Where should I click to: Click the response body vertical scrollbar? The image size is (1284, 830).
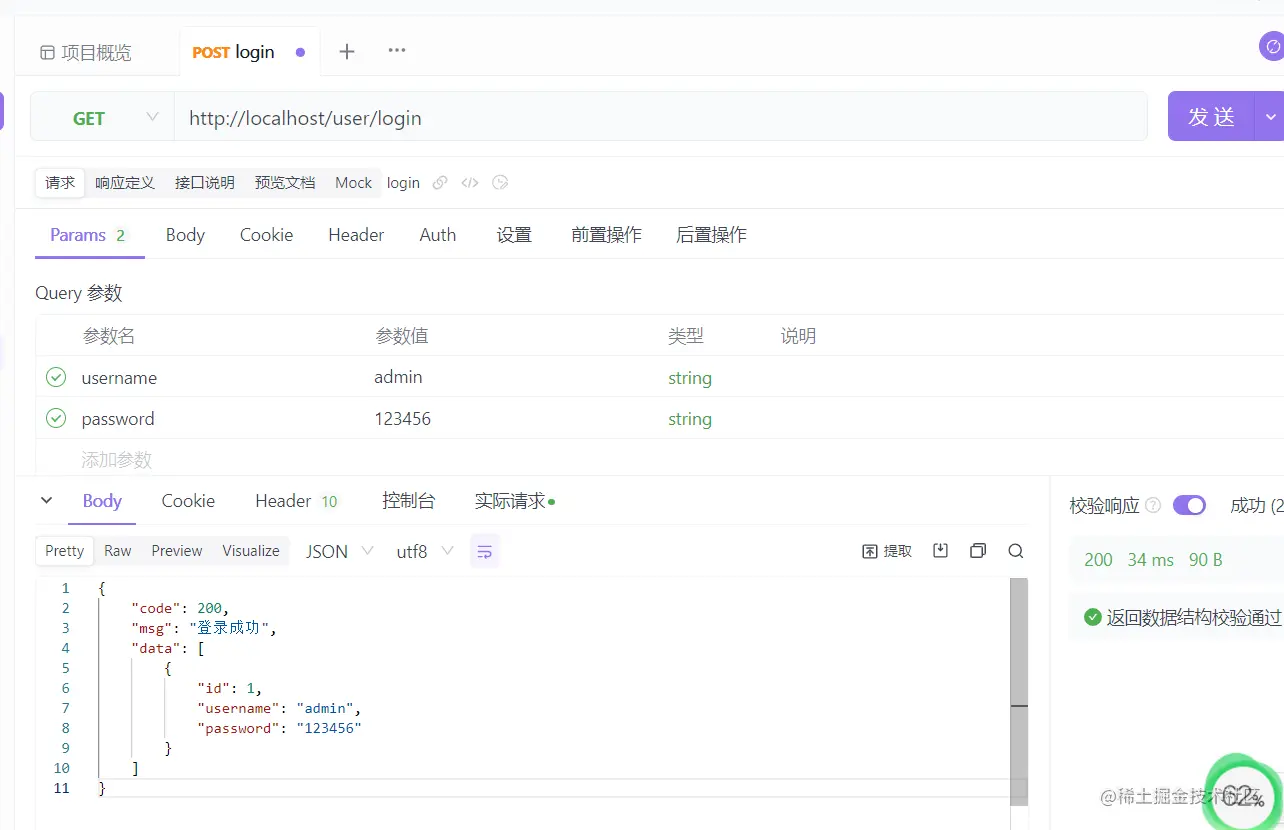pyautogui.click(x=1019, y=691)
